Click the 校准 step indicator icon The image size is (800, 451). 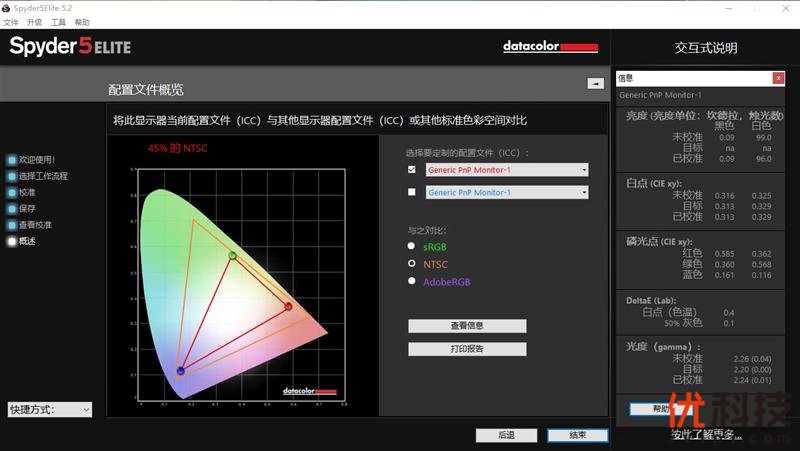12,192
